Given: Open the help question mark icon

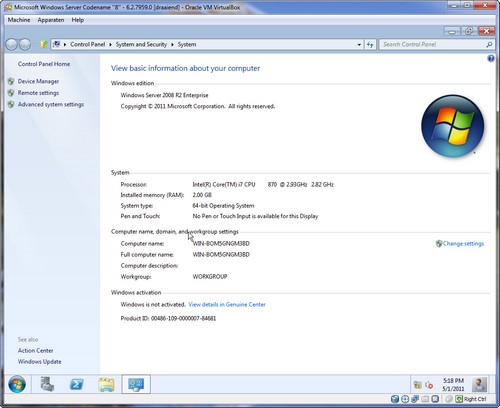Looking at the screenshot, I should tap(491, 59).
